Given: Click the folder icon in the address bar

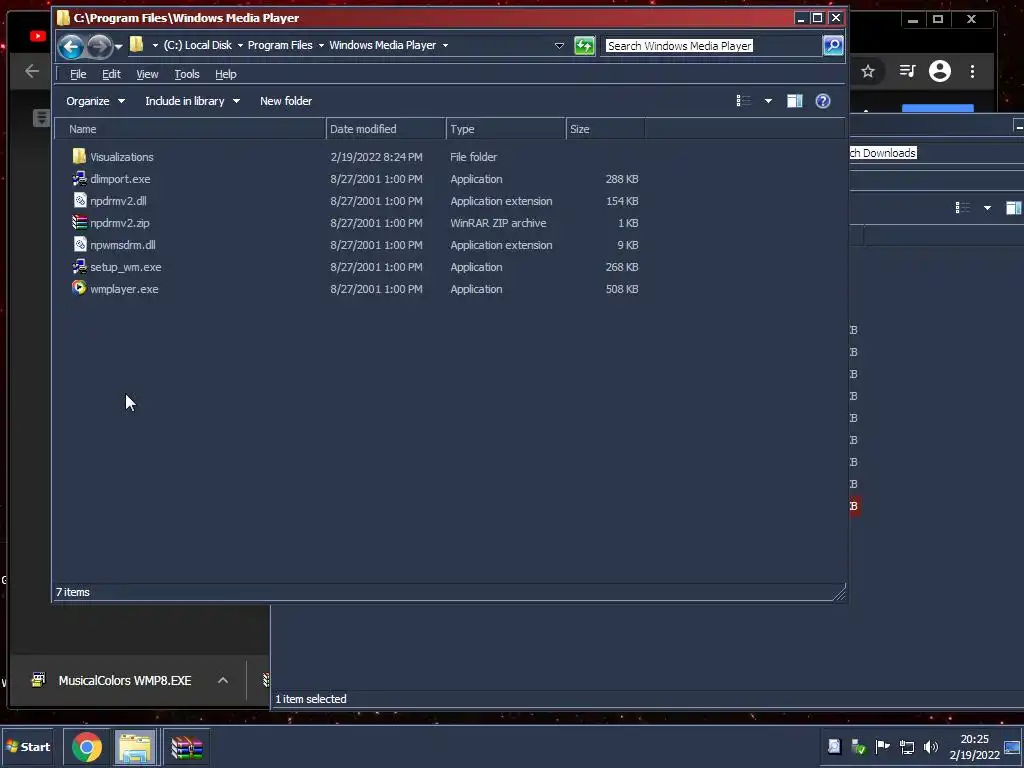Looking at the screenshot, I should click(x=136, y=44).
